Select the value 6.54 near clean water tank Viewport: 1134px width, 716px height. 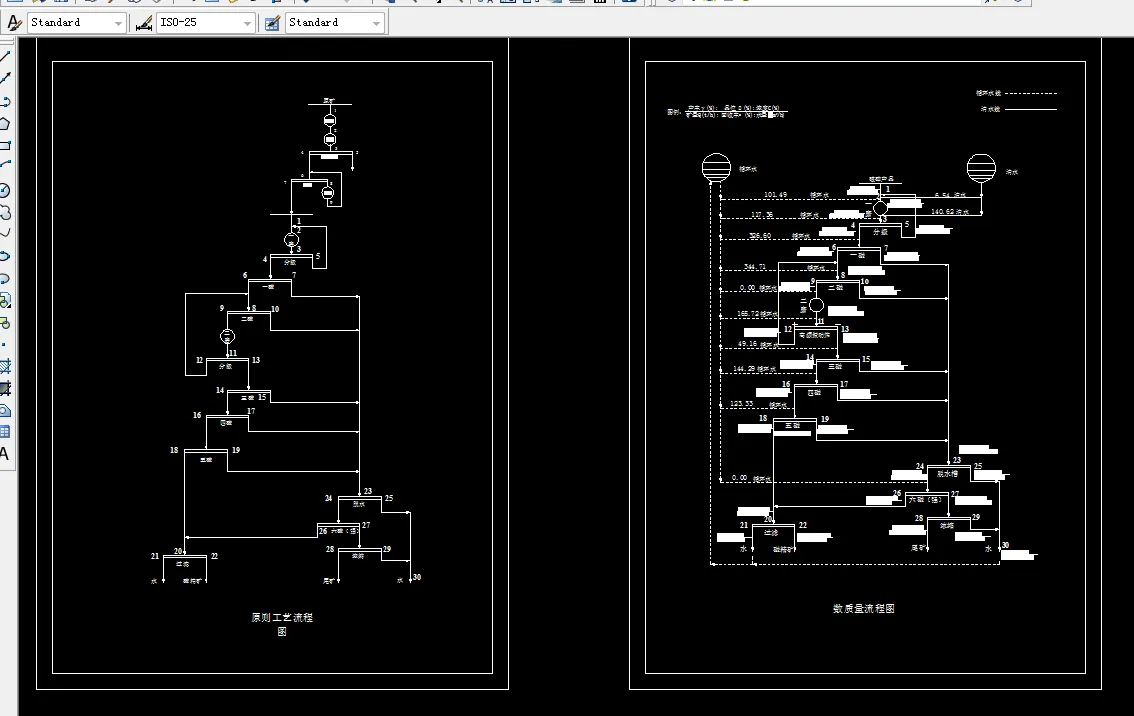point(942,195)
